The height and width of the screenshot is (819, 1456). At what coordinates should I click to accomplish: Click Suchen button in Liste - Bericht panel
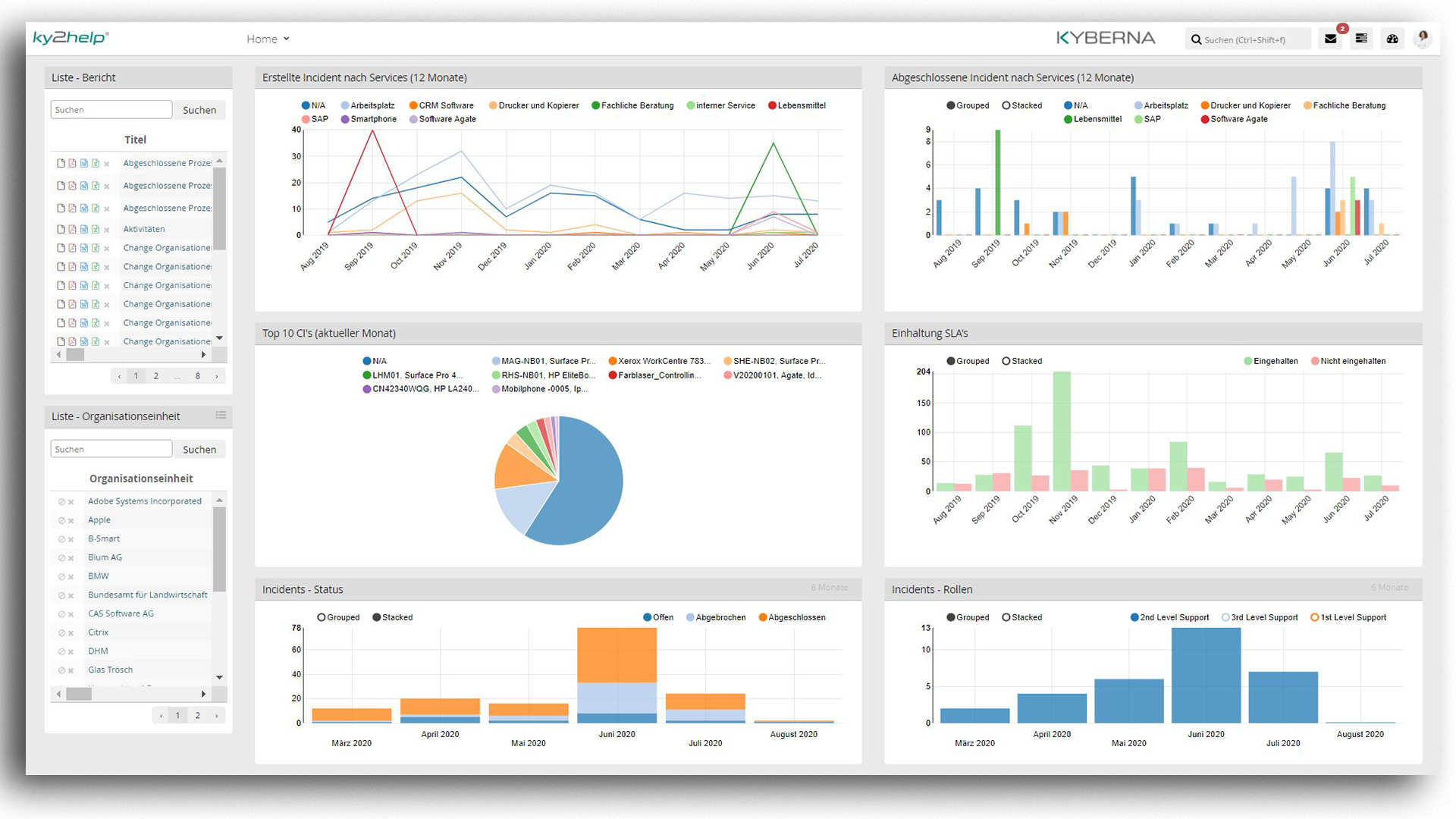point(198,109)
